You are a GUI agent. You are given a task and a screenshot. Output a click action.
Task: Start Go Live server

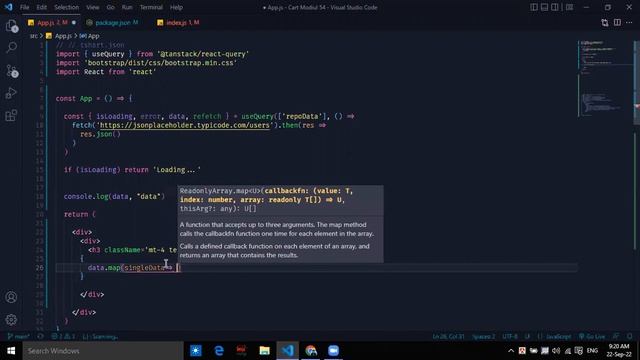point(592,337)
